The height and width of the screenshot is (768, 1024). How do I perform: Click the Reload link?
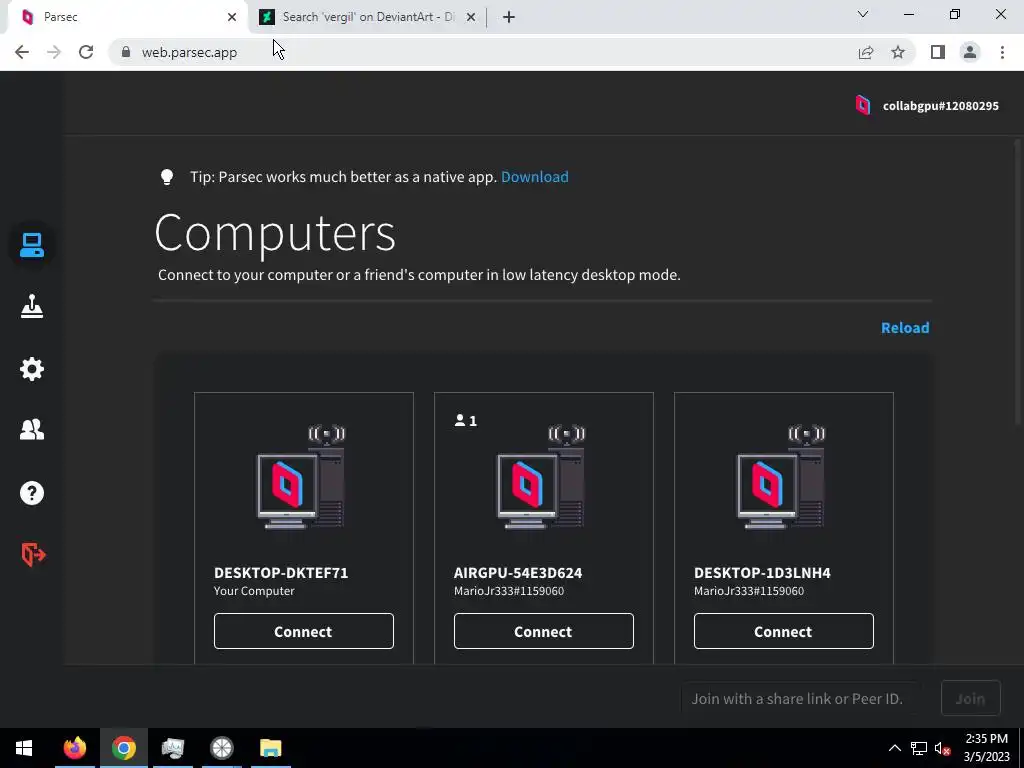(905, 328)
